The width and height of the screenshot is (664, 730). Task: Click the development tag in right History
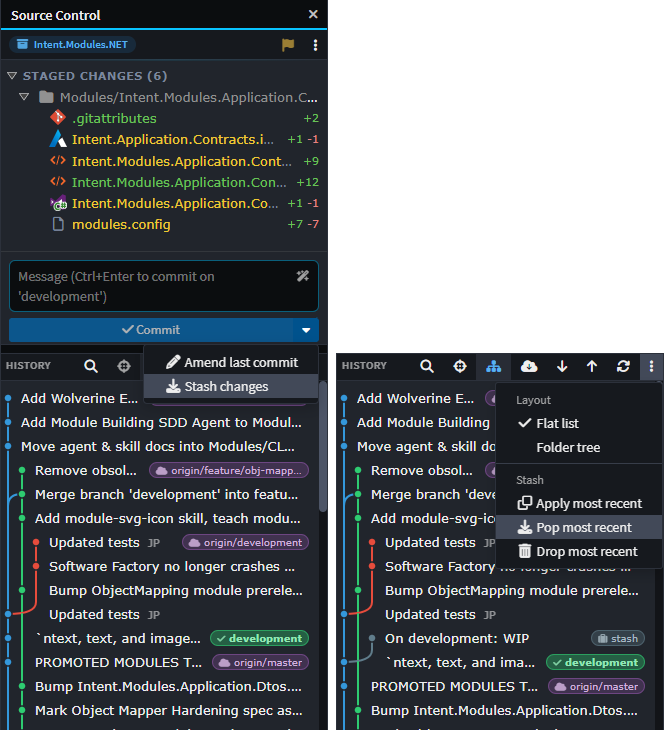tap(596, 662)
